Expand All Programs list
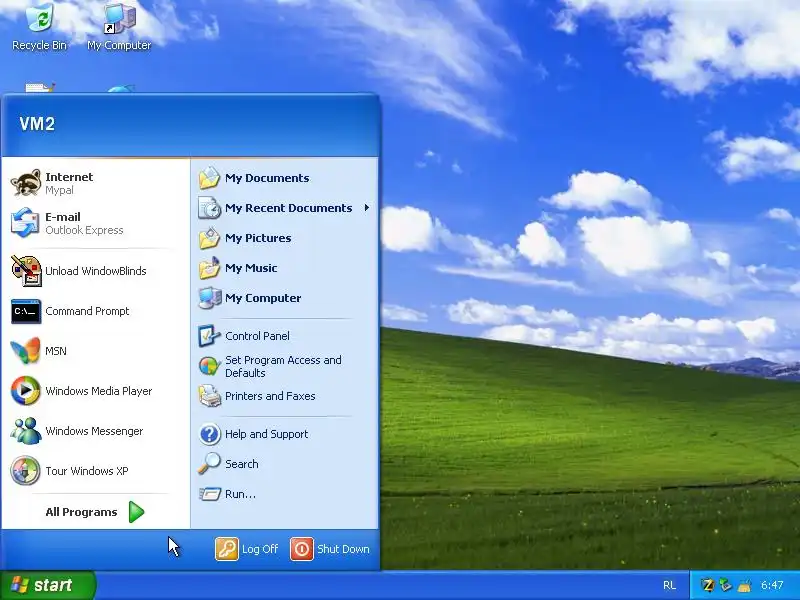This screenshot has width=800, height=600. [x=95, y=512]
